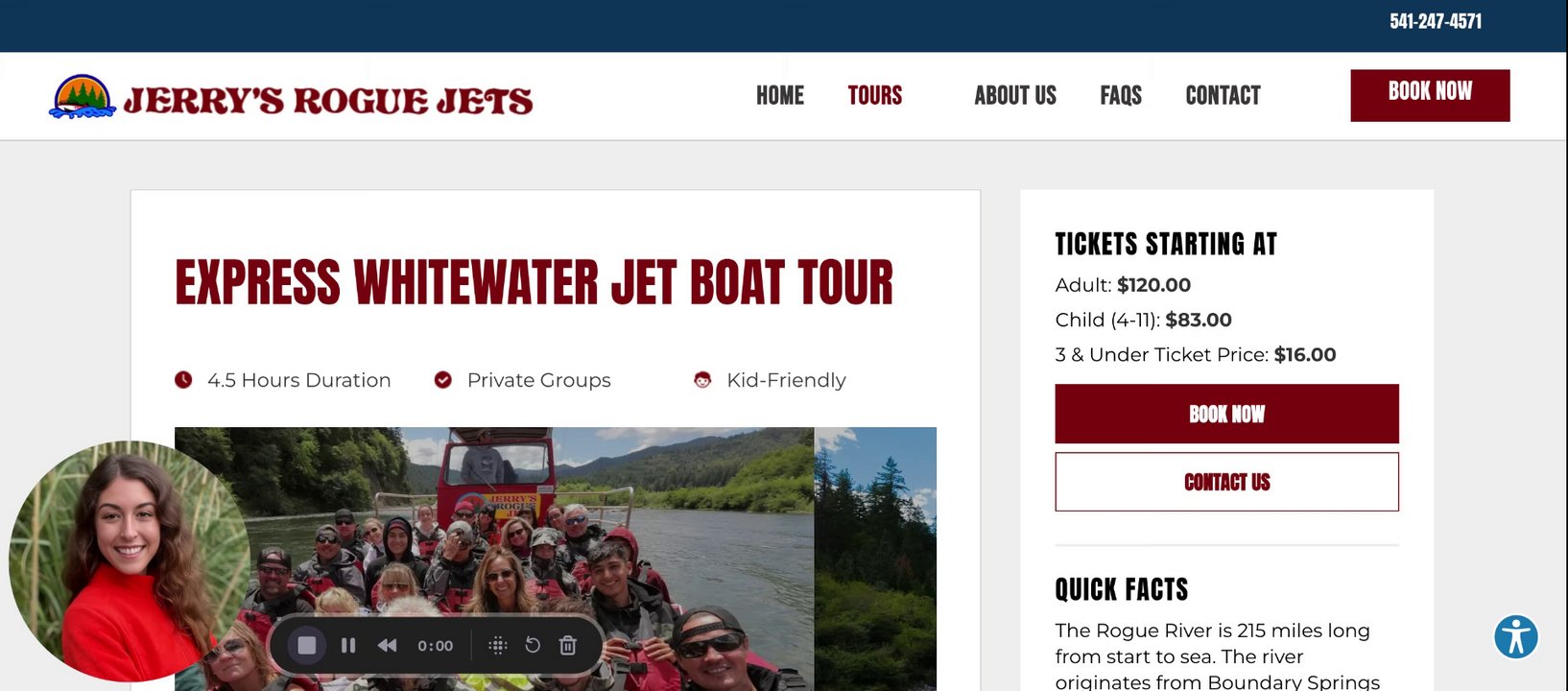Screen dimensions: 1568x691
Task: Click the checkmark icon beside Private Groups
Action: pos(442,380)
